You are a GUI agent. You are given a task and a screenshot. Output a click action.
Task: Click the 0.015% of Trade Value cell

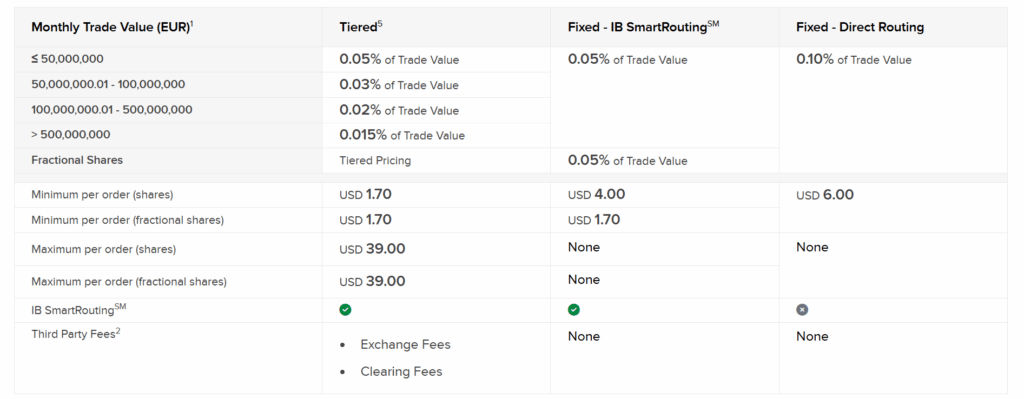[x=402, y=135]
